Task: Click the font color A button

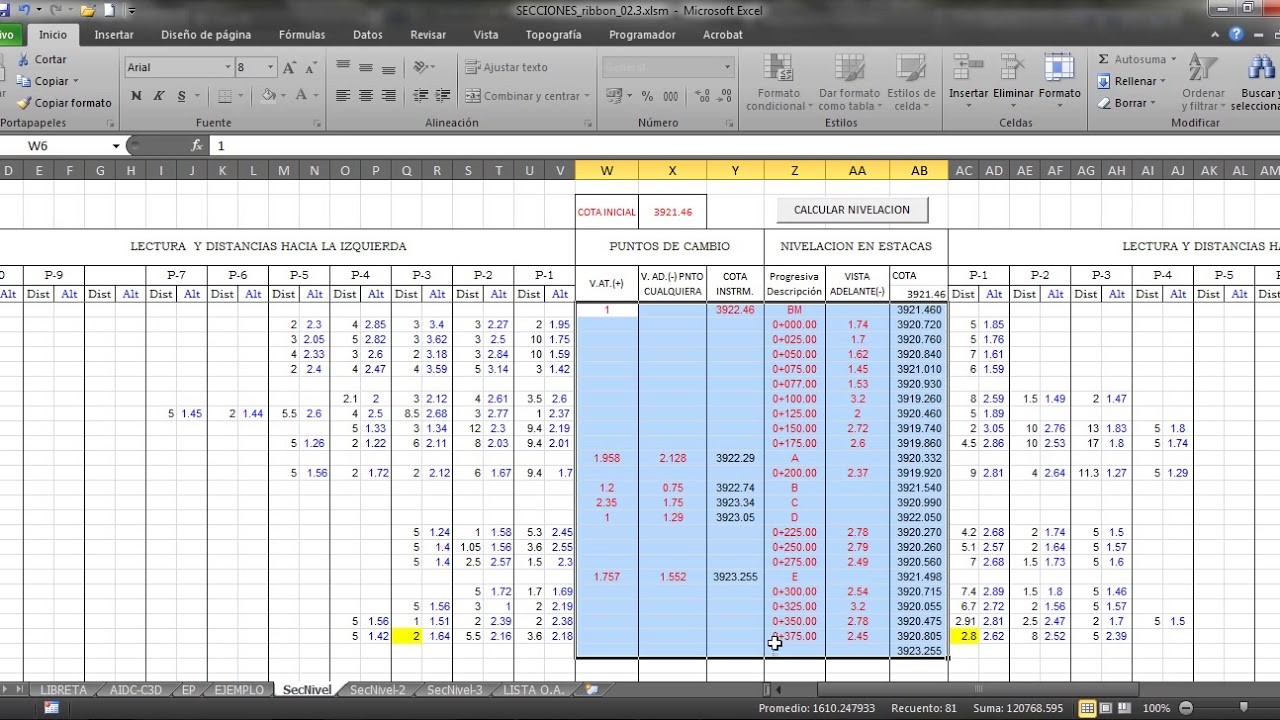Action: (300, 96)
